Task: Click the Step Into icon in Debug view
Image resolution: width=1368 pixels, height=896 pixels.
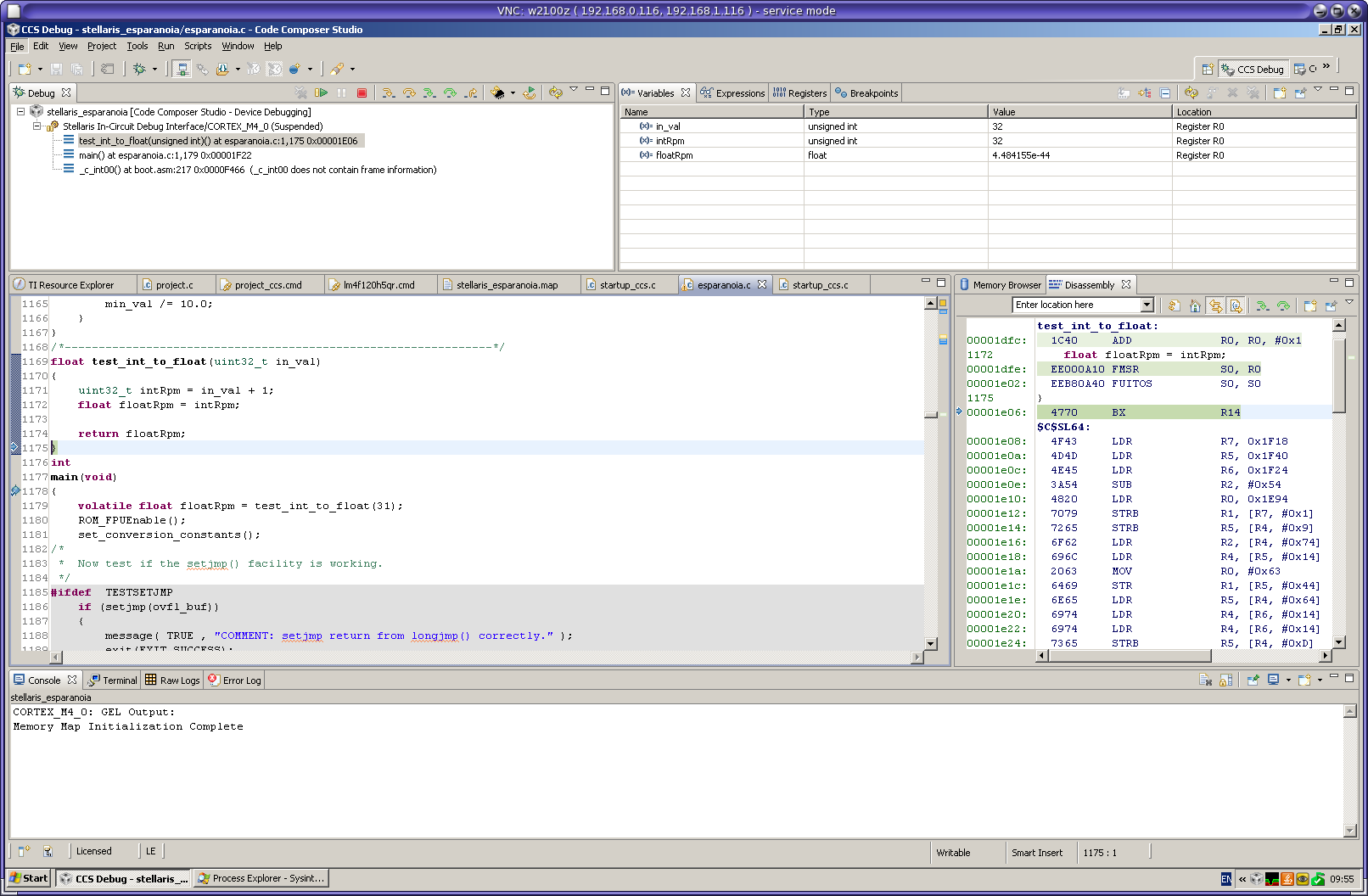Action: (x=388, y=92)
